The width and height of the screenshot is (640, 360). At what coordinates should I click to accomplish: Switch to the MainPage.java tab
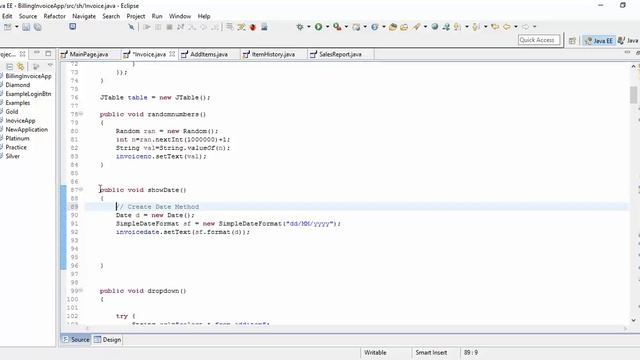84,54
